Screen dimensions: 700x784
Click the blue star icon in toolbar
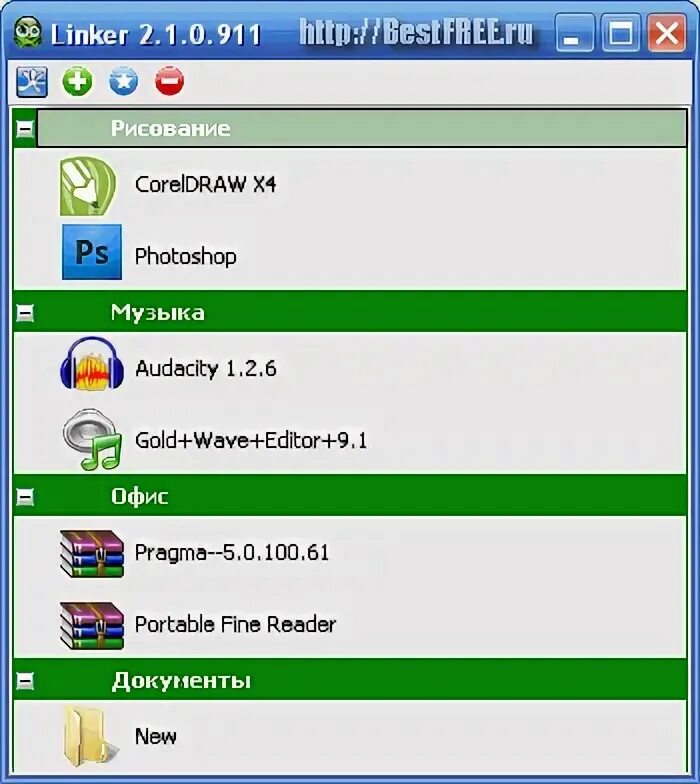tap(124, 81)
